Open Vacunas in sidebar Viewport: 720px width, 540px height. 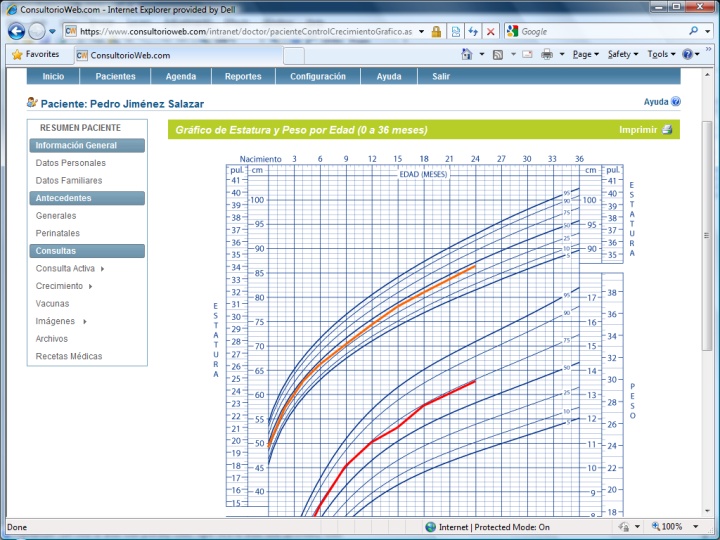[52, 304]
